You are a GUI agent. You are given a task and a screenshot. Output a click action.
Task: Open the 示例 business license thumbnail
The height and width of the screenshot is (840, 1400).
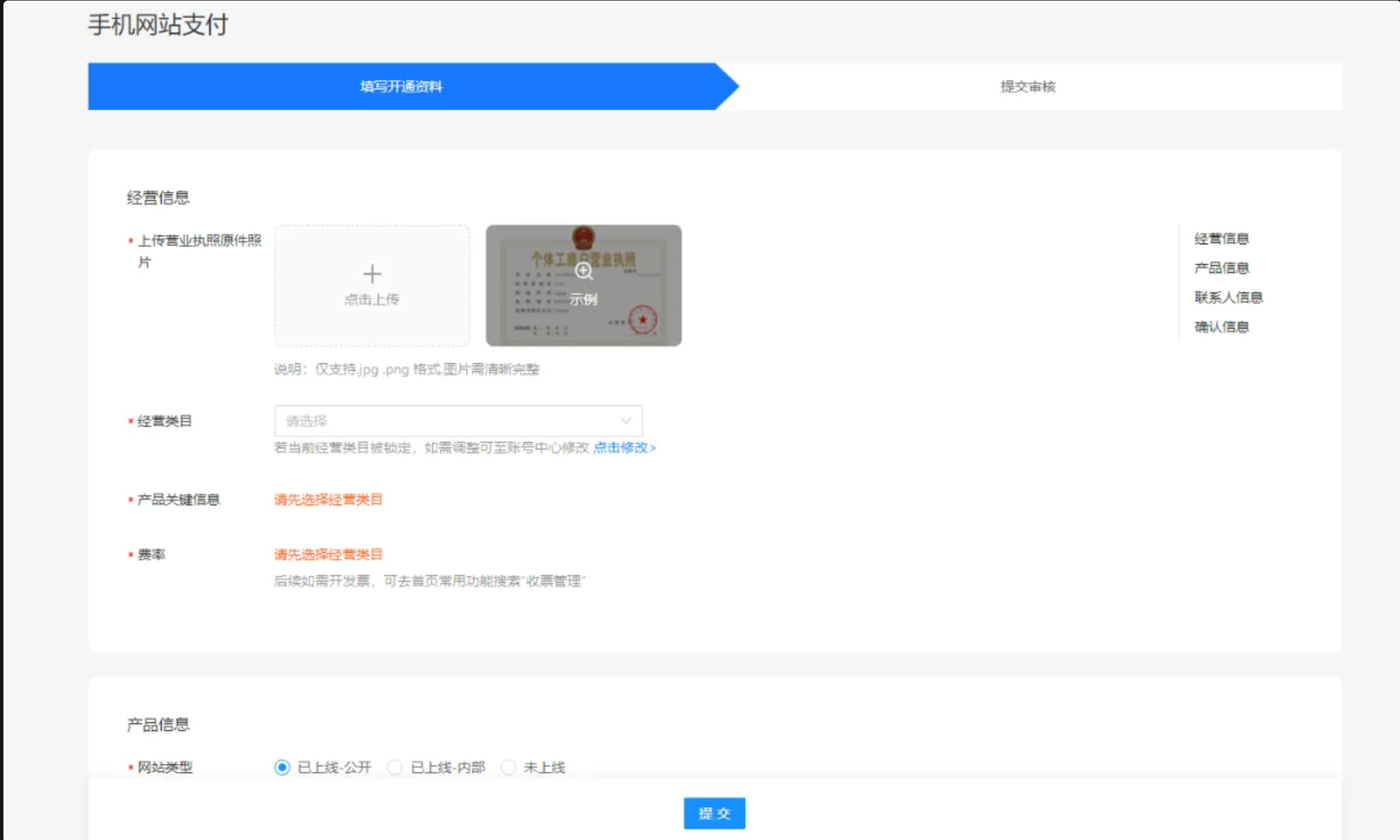583,285
